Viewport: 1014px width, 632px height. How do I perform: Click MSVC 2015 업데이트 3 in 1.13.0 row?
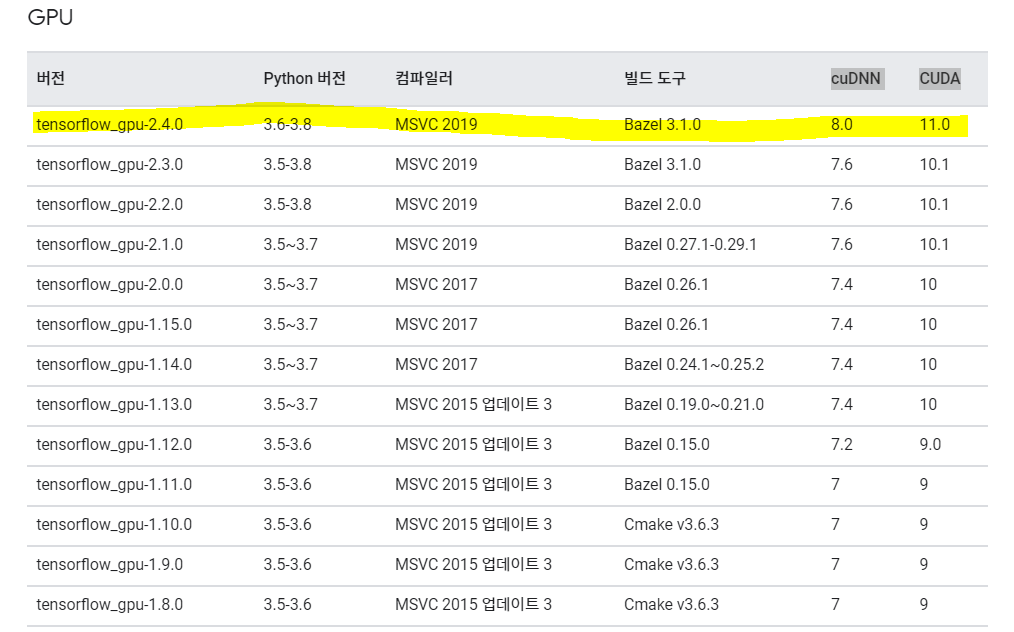point(473,405)
